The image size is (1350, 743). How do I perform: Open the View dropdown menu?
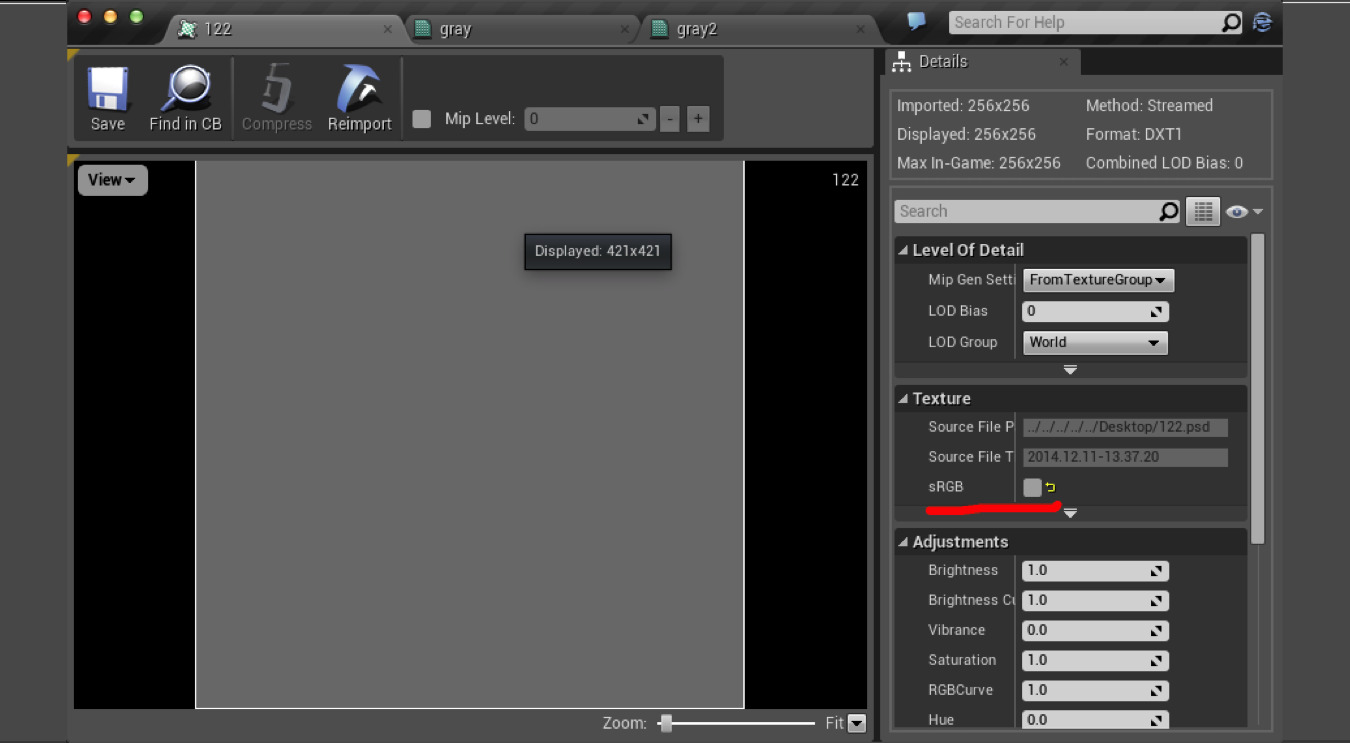click(111, 180)
